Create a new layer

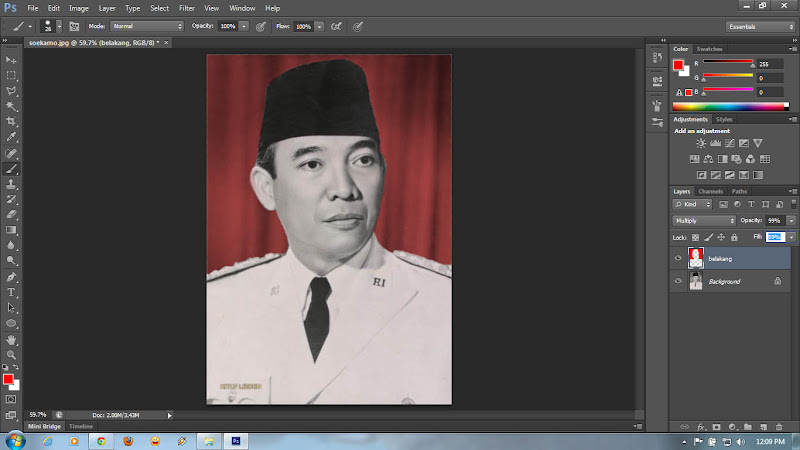[764, 427]
